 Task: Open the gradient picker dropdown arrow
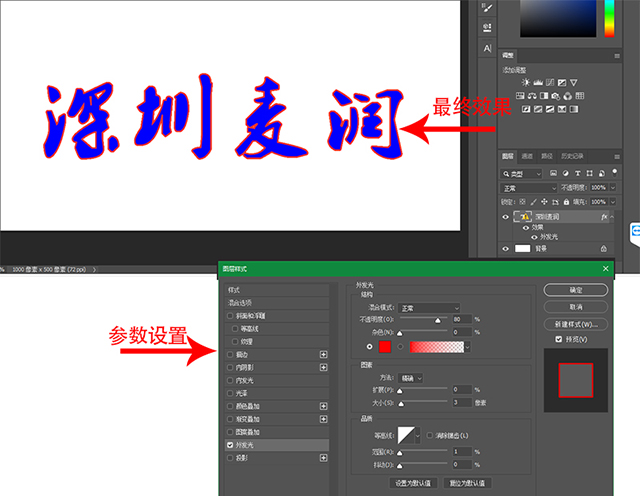[467, 347]
